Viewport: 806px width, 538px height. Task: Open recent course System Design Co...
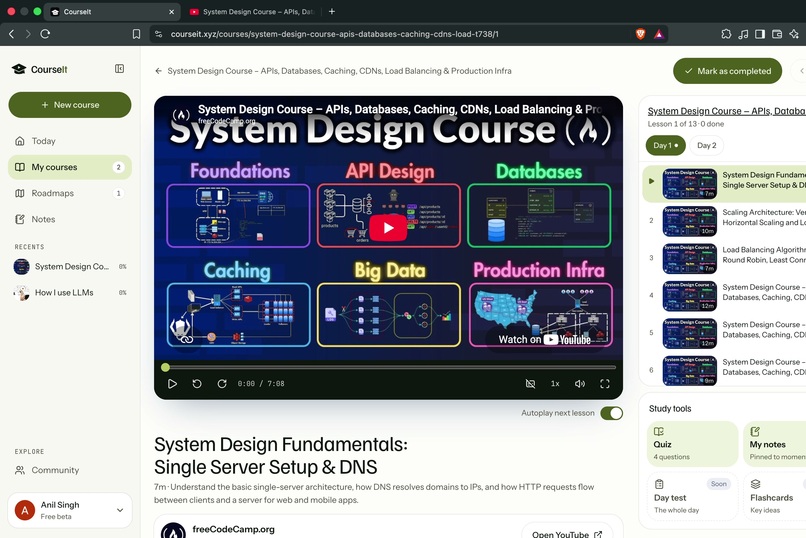coord(70,266)
